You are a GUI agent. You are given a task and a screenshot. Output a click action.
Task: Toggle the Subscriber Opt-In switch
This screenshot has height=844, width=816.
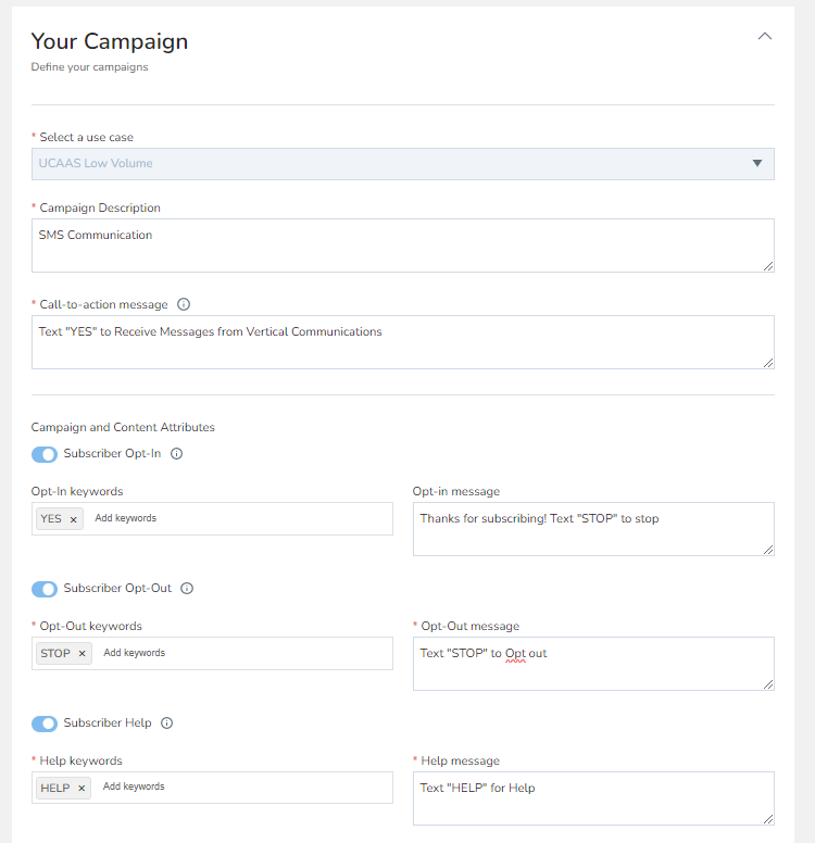(x=44, y=454)
